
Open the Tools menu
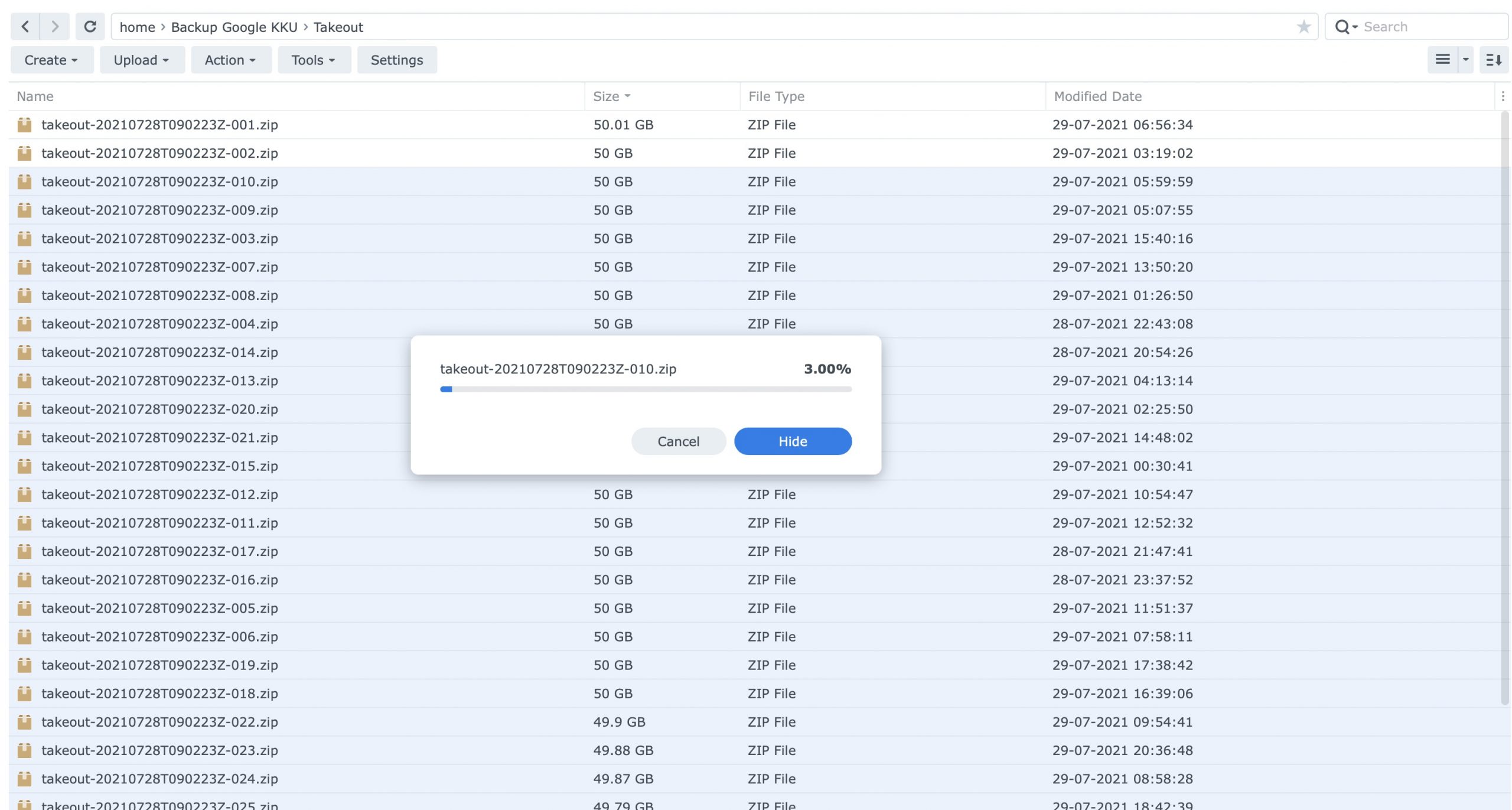click(x=314, y=60)
